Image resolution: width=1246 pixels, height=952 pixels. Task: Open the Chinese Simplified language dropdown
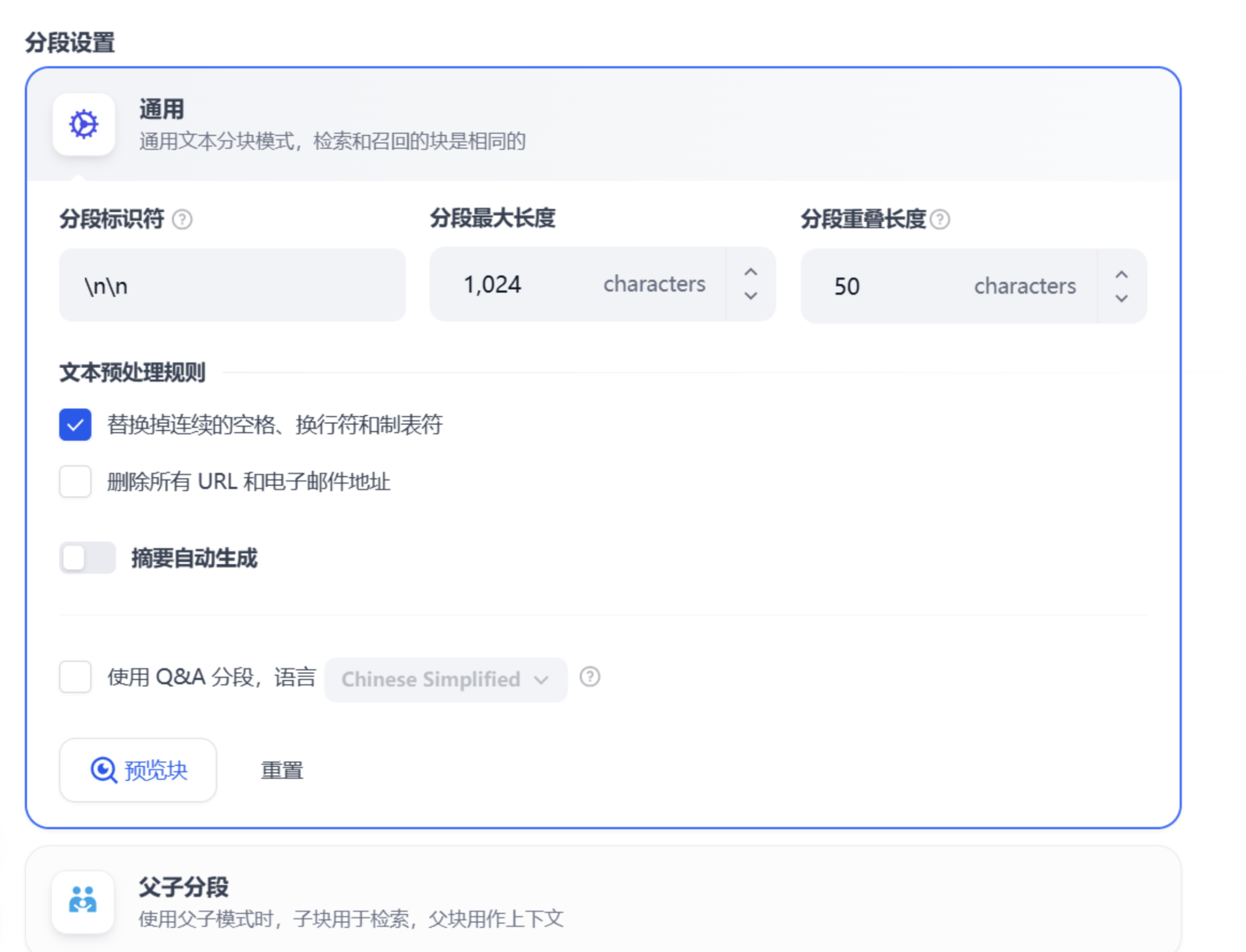click(445, 679)
